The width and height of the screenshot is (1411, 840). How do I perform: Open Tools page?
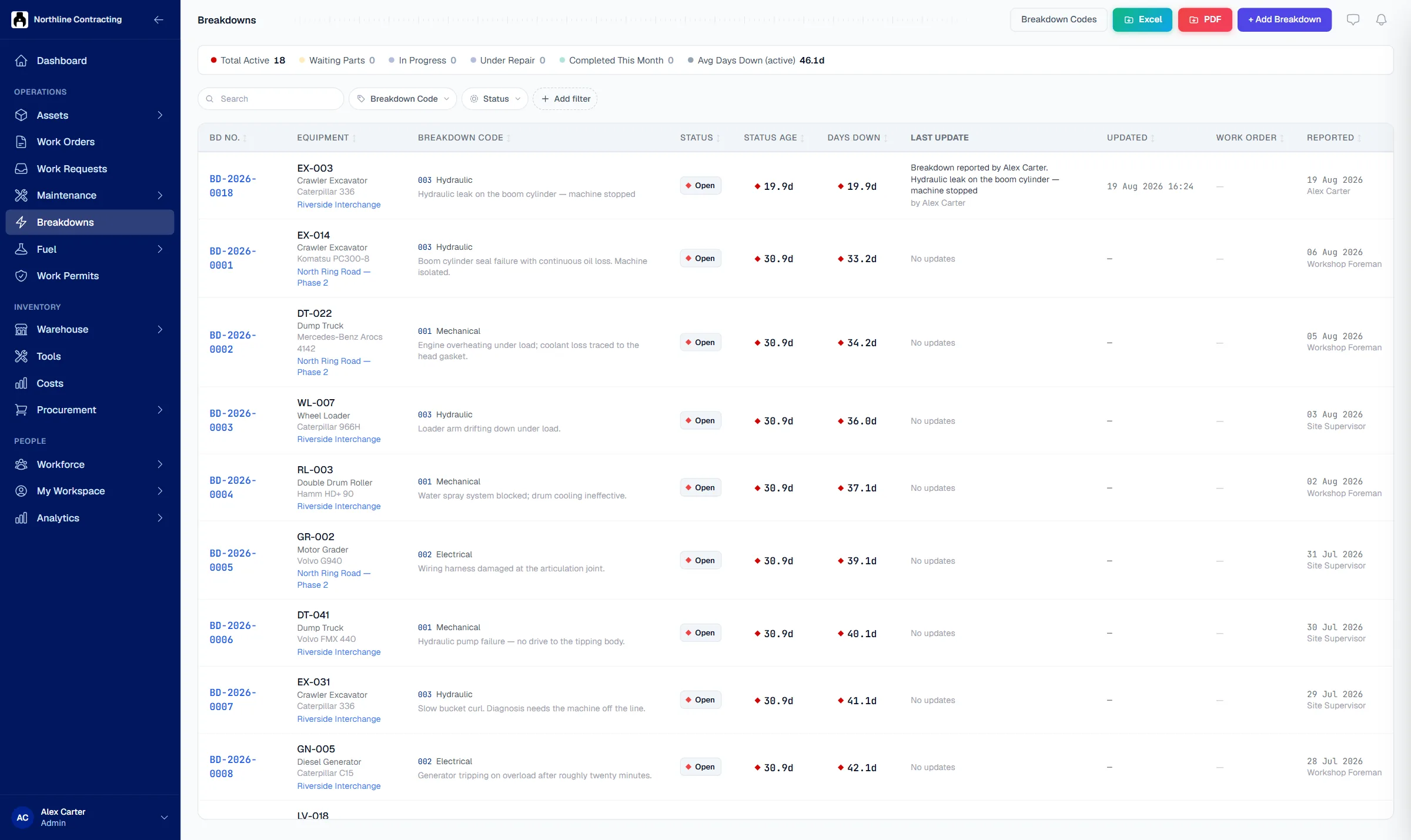pos(90,356)
